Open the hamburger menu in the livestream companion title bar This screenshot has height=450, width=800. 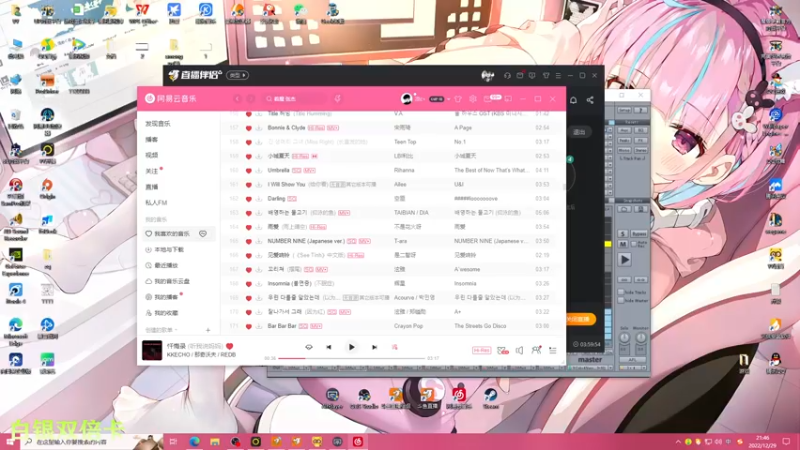(558, 76)
